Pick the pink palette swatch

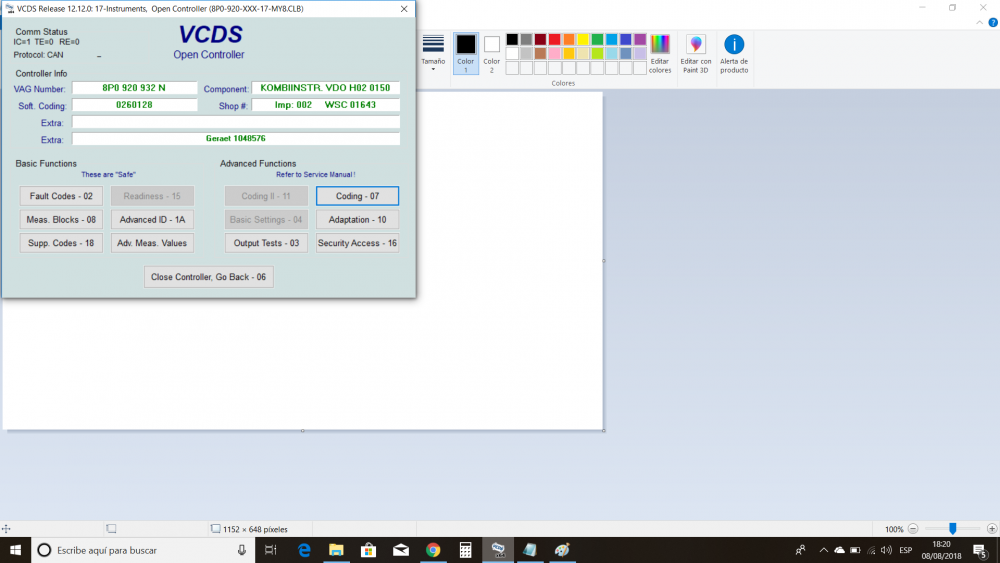click(x=555, y=54)
